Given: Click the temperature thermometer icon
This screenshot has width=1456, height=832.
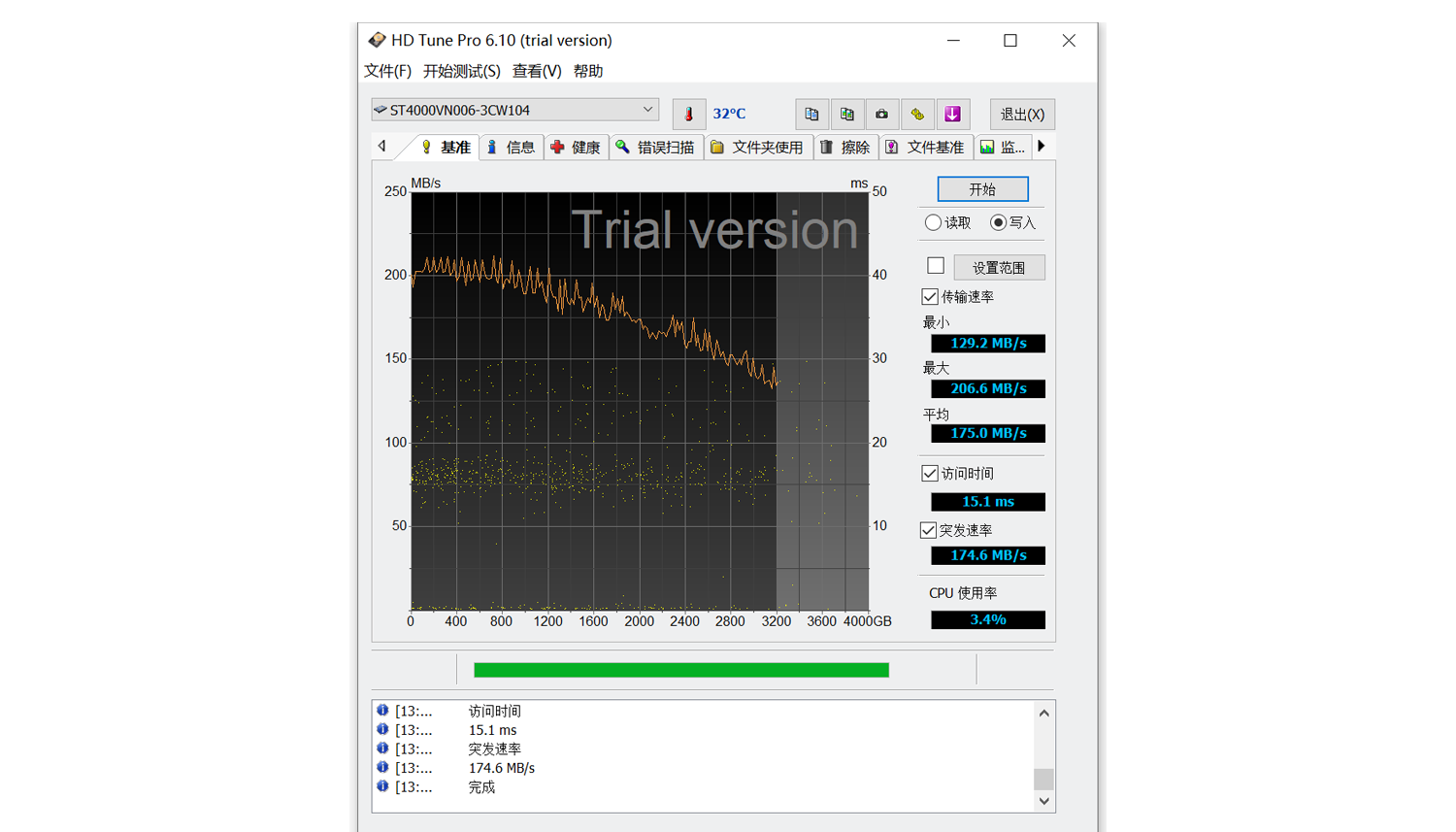Looking at the screenshot, I should tap(689, 114).
